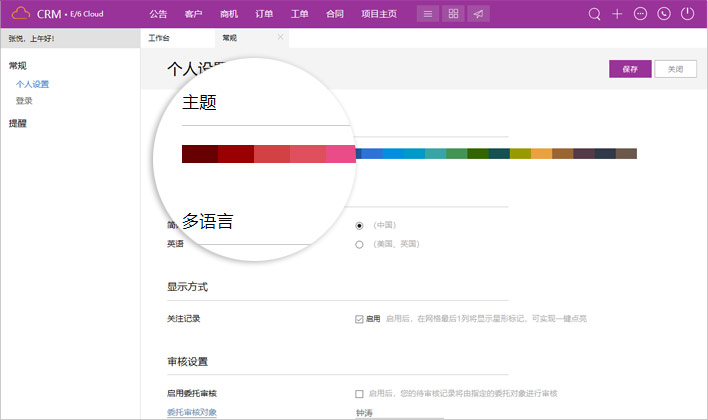
Task: Select 登录 in the left sidebar
Action: pyautogui.click(x=24, y=100)
